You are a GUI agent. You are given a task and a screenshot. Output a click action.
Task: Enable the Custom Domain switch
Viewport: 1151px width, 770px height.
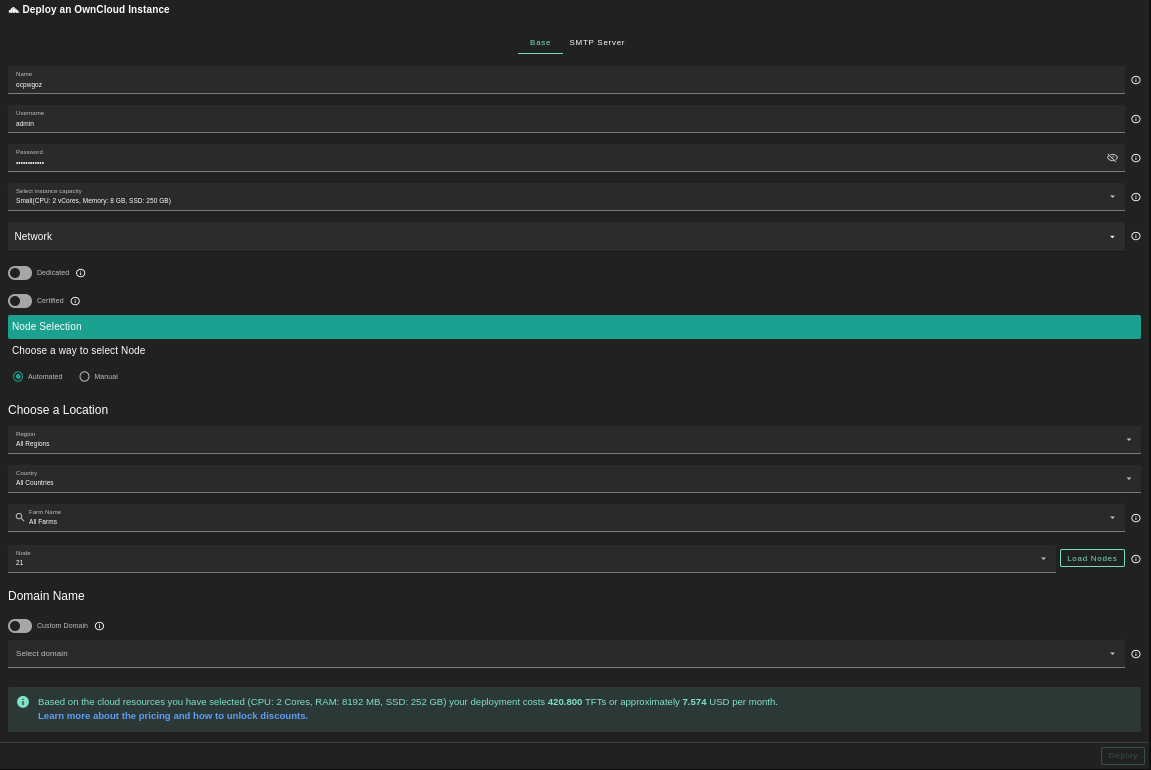tap(20, 626)
